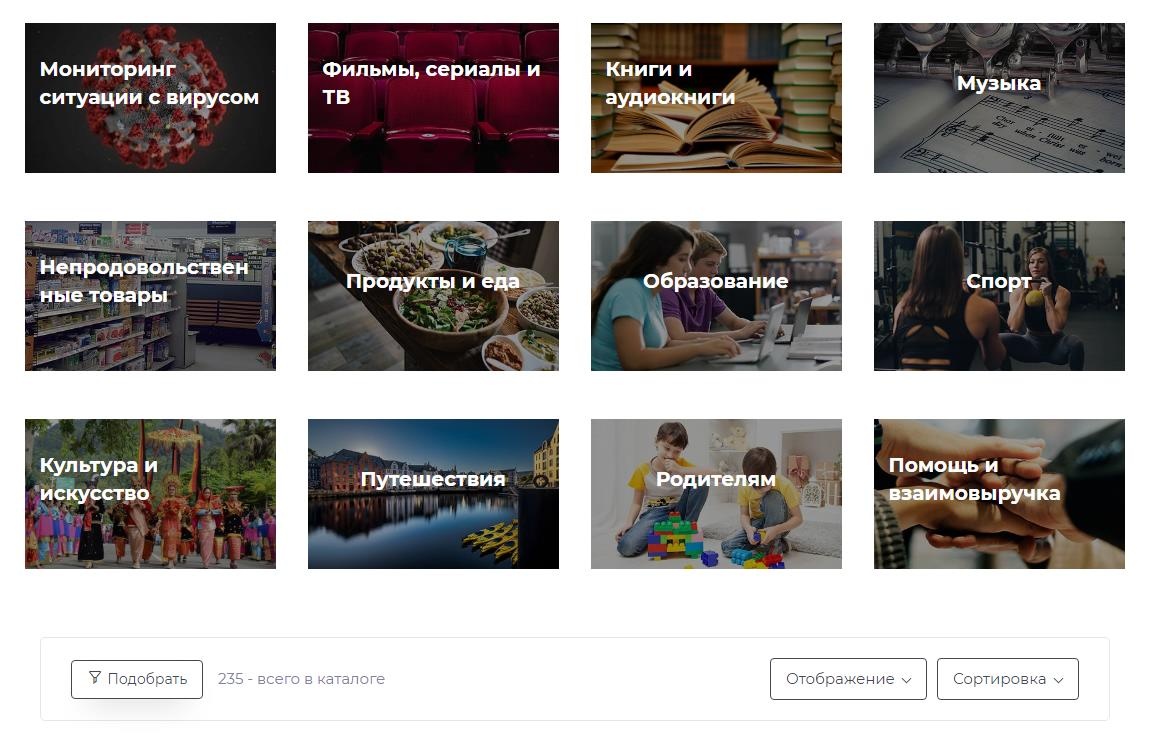Expand the Сортировка dropdown
Viewport: 1151px width, 748px height.
pos(1007,679)
